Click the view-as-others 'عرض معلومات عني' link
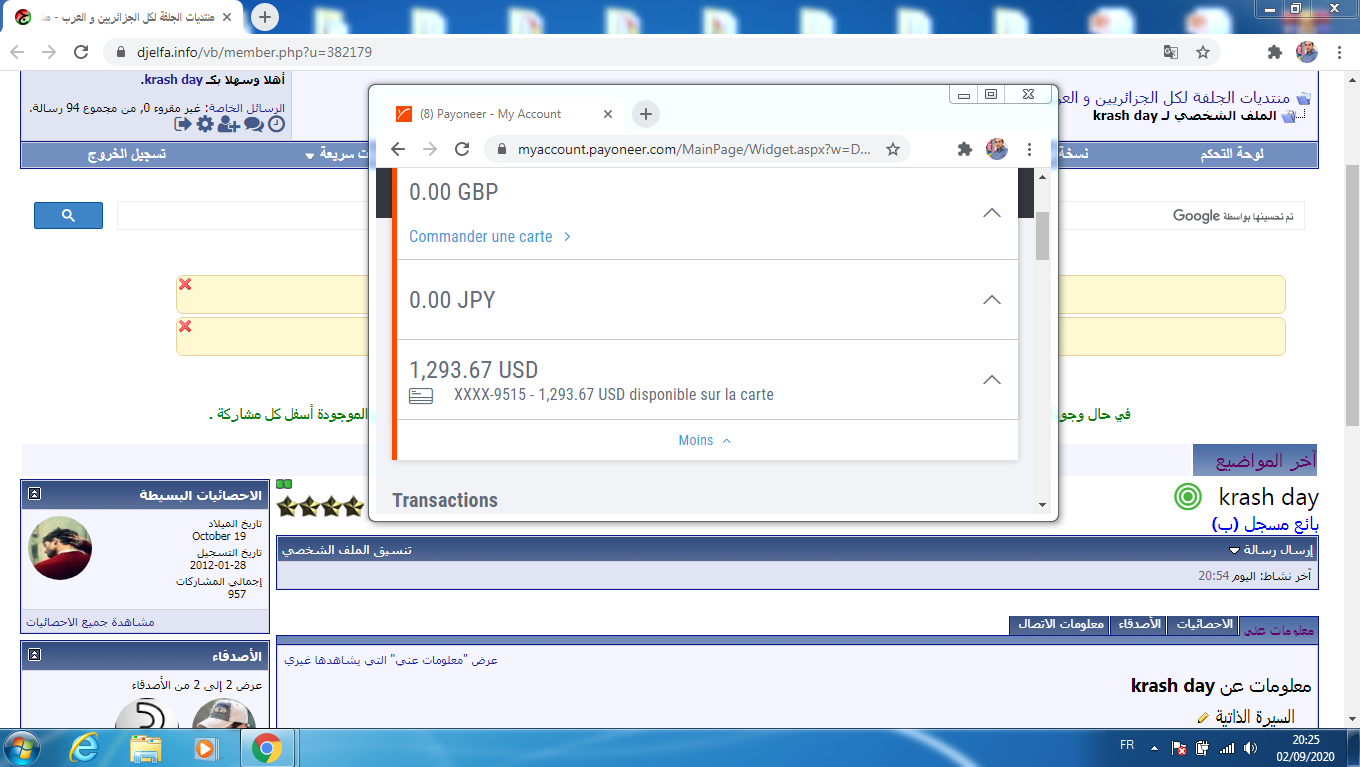The height and width of the screenshot is (767, 1360). pyautogui.click(x=391, y=660)
